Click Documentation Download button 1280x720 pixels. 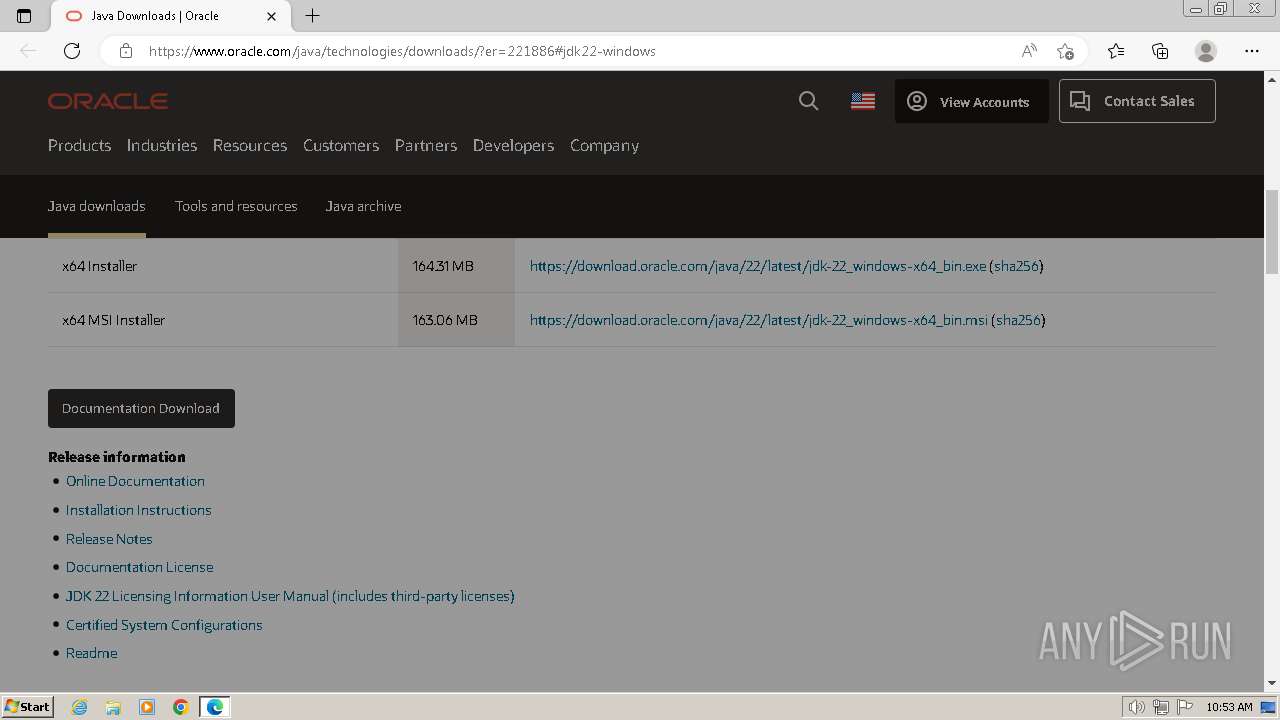pos(141,408)
